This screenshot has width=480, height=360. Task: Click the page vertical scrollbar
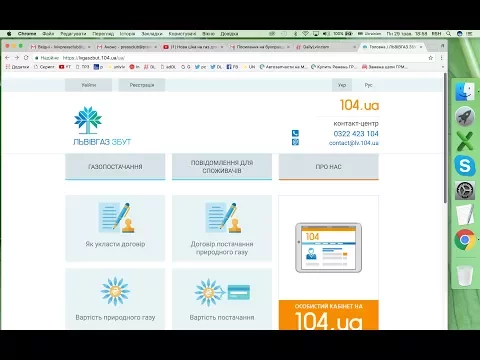[x=445, y=138]
